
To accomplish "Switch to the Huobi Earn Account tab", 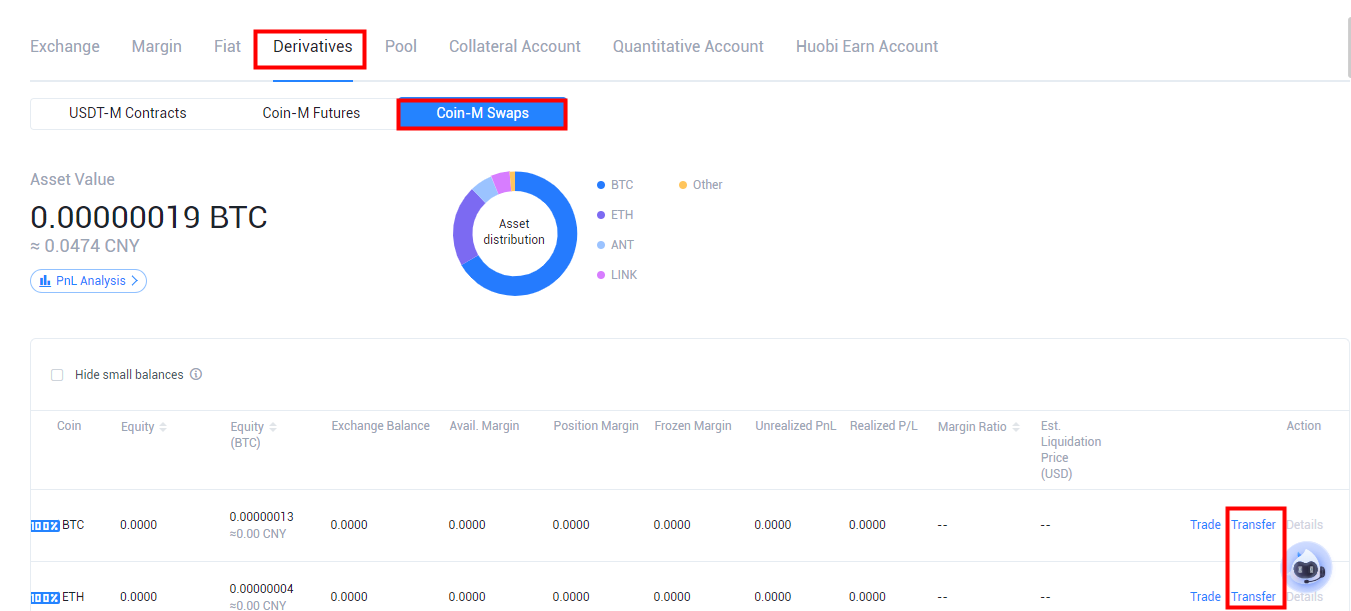I will [x=867, y=47].
